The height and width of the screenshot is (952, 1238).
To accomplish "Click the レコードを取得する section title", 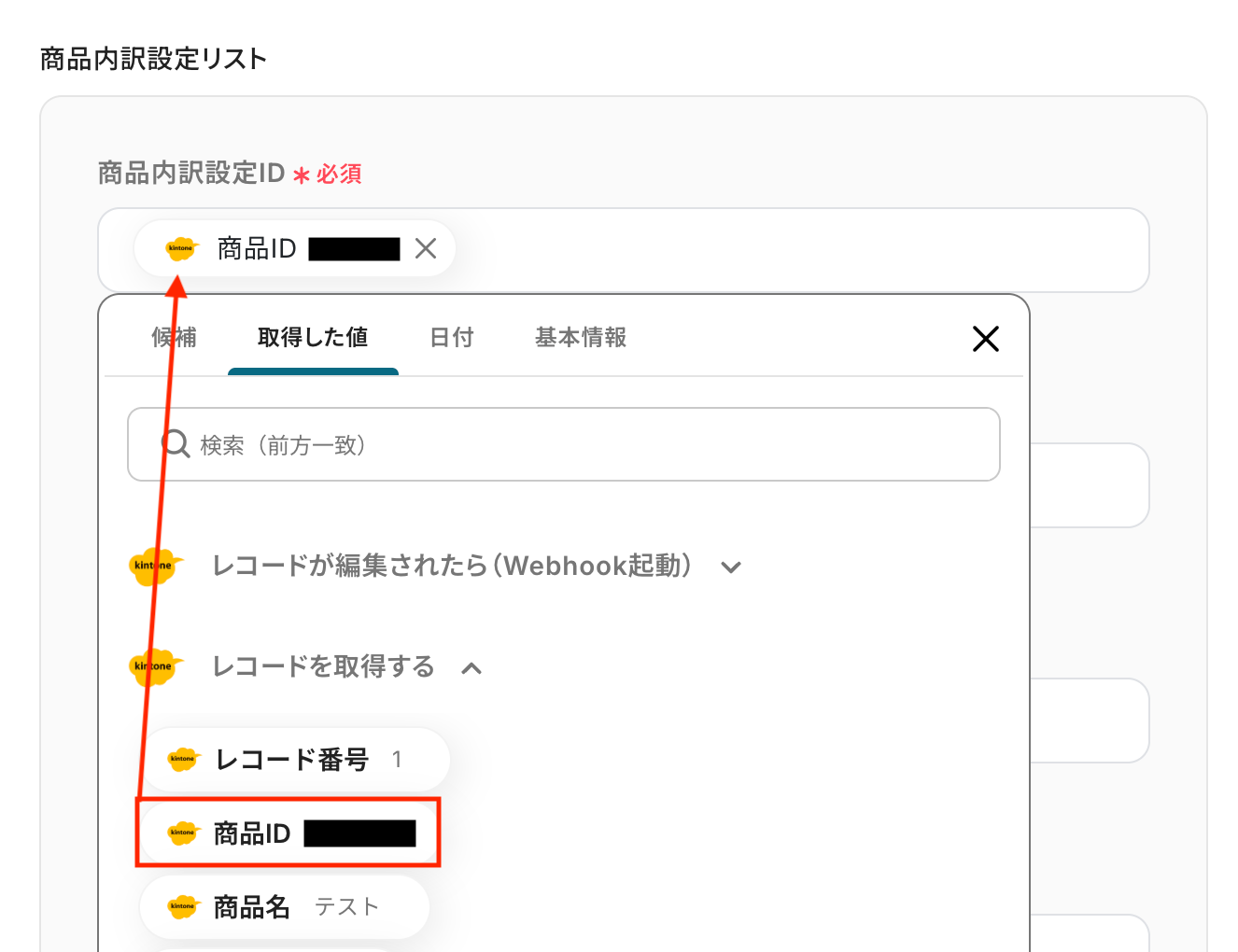I will pos(323,666).
